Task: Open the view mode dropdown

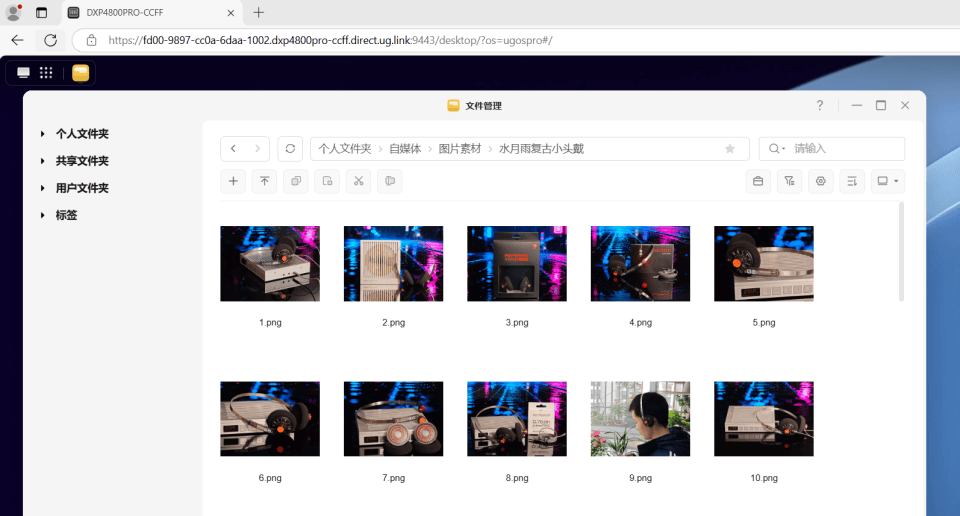Action: tap(888, 181)
